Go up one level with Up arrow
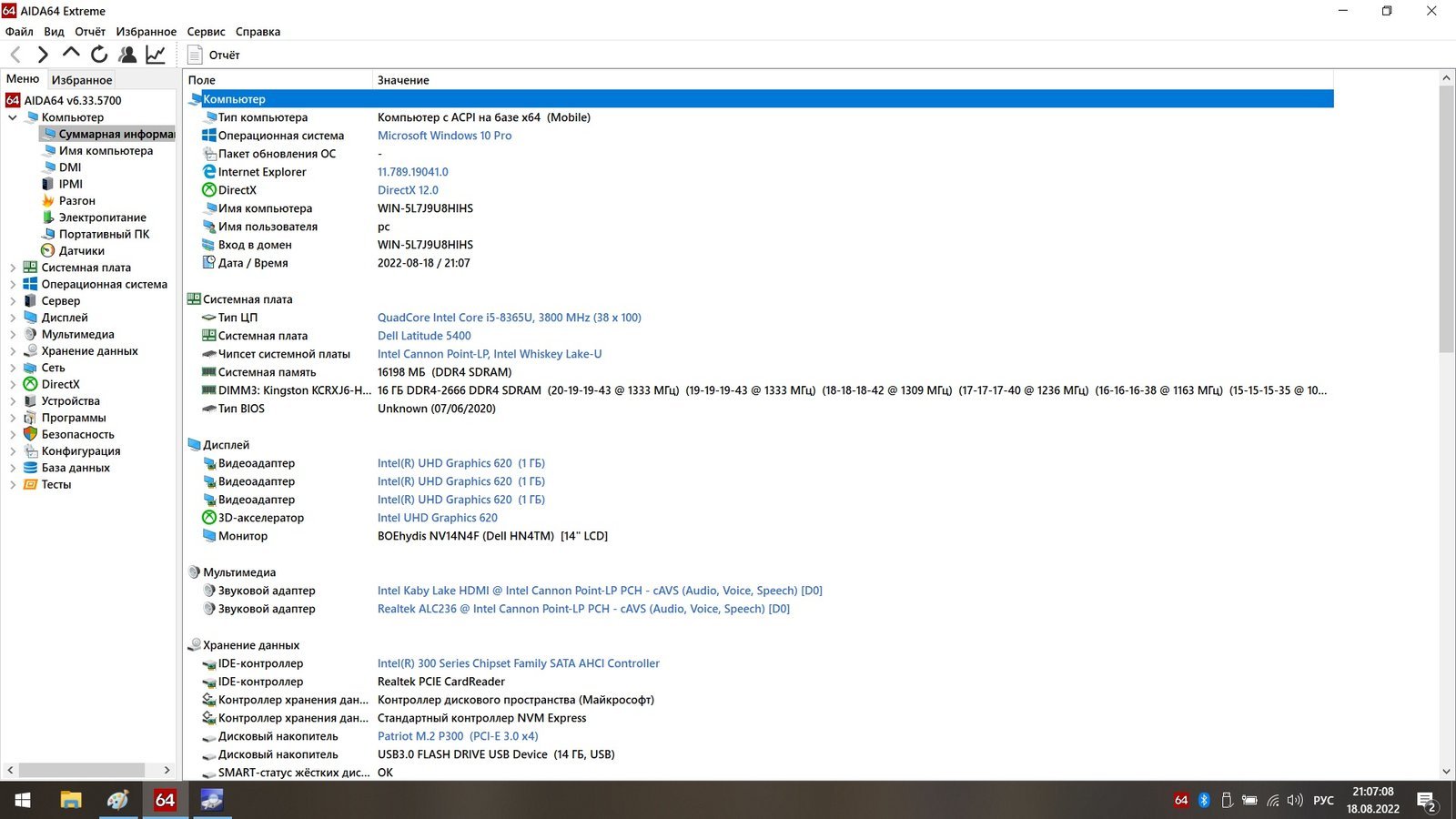 tap(71, 55)
